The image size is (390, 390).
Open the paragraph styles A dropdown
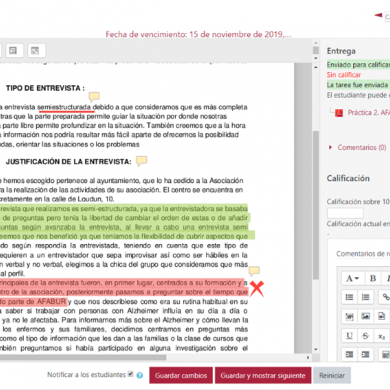coord(352,278)
